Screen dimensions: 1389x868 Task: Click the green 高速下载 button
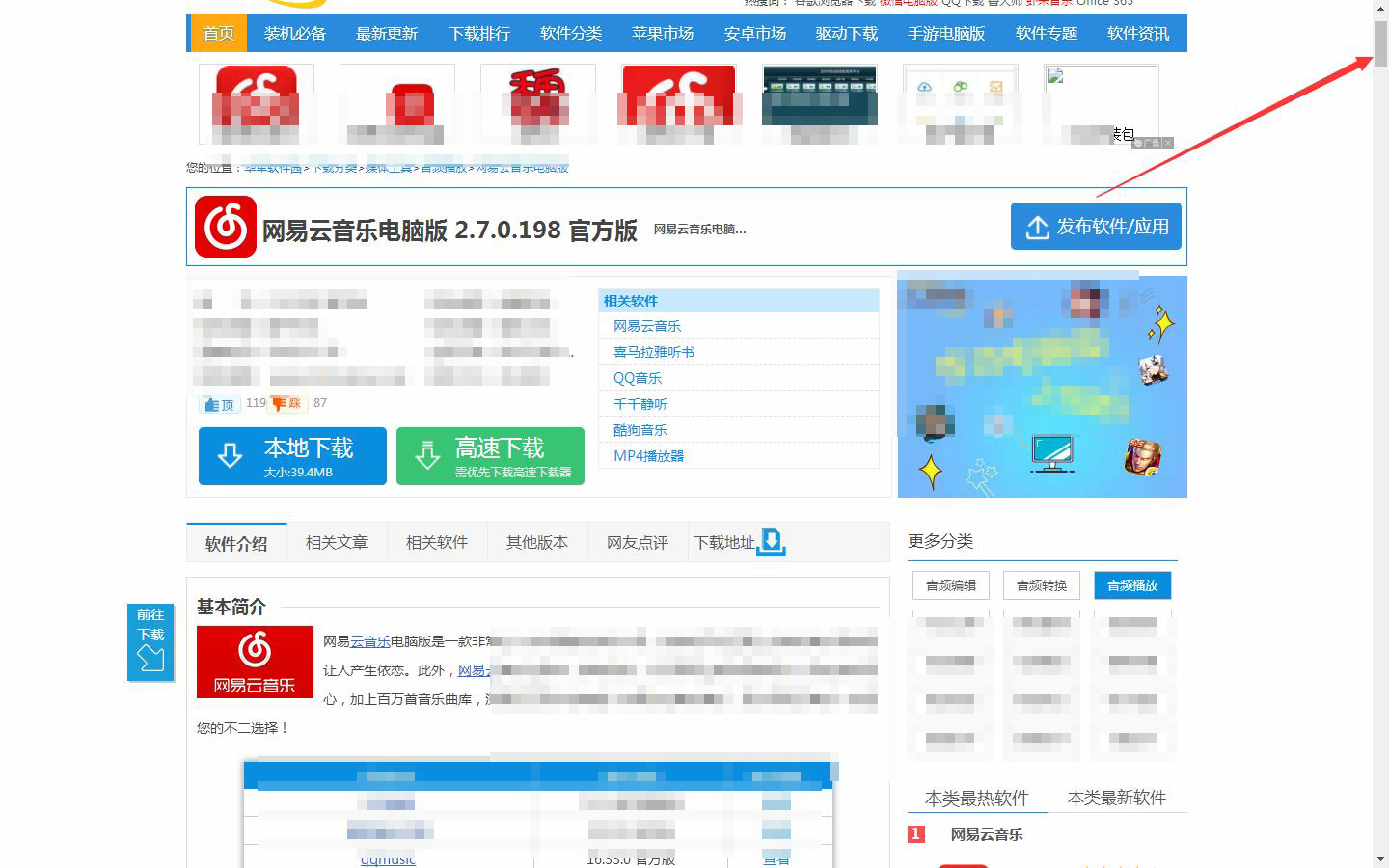(x=490, y=456)
